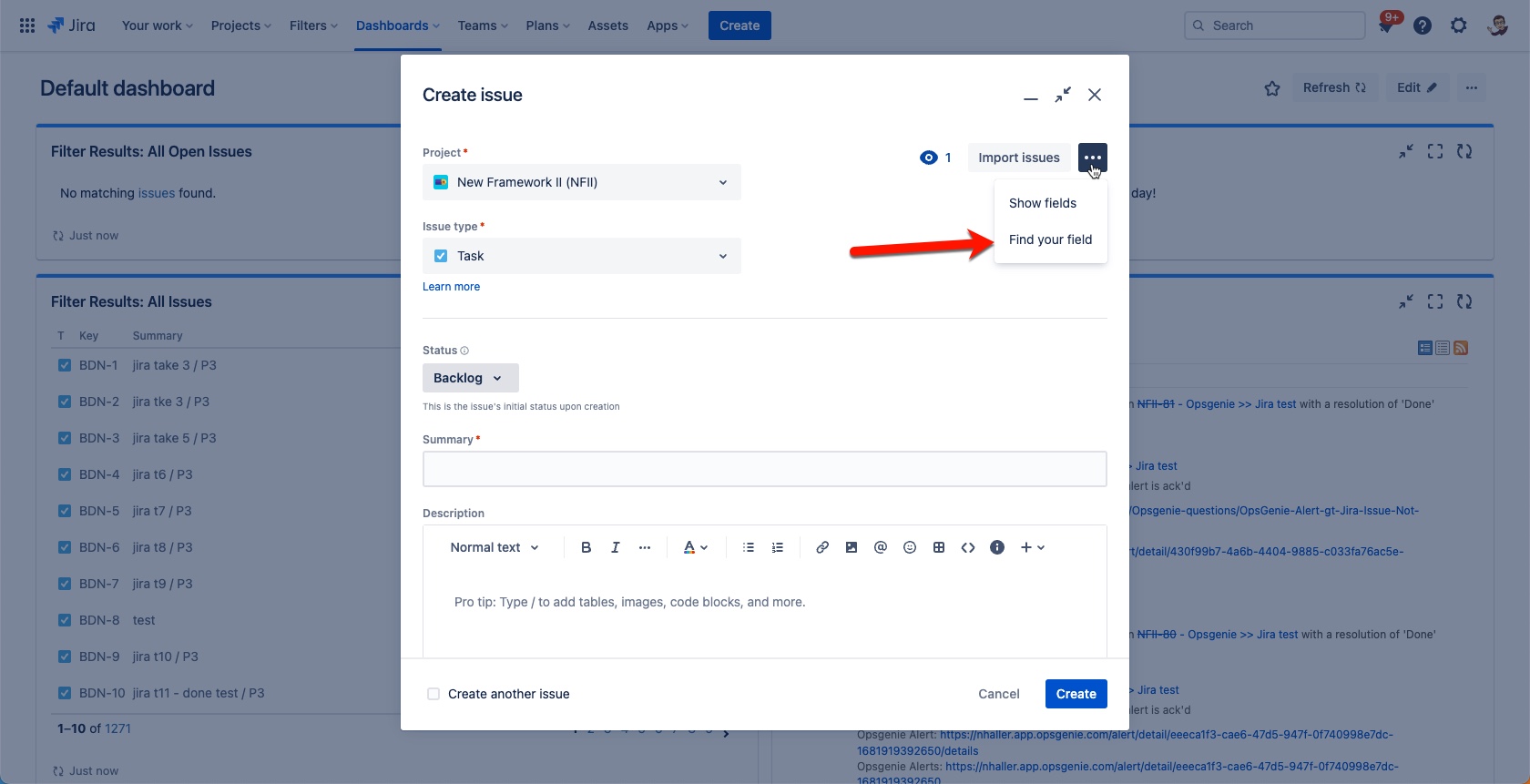1530x784 pixels.
Task: Click the BDN-1 task type icon
Action: coord(65,365)
